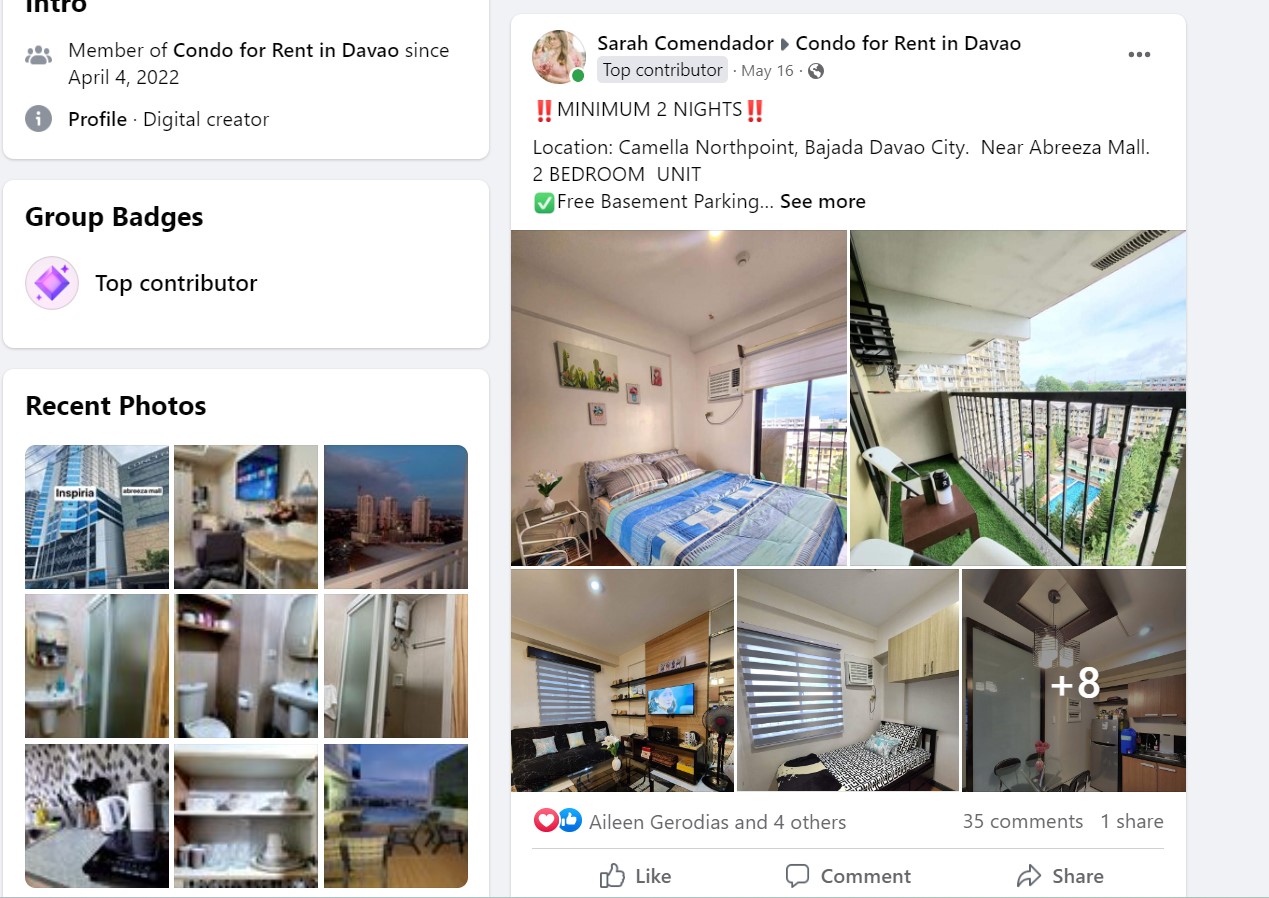View who shared via 1 share

click(x=1132, y=821)
